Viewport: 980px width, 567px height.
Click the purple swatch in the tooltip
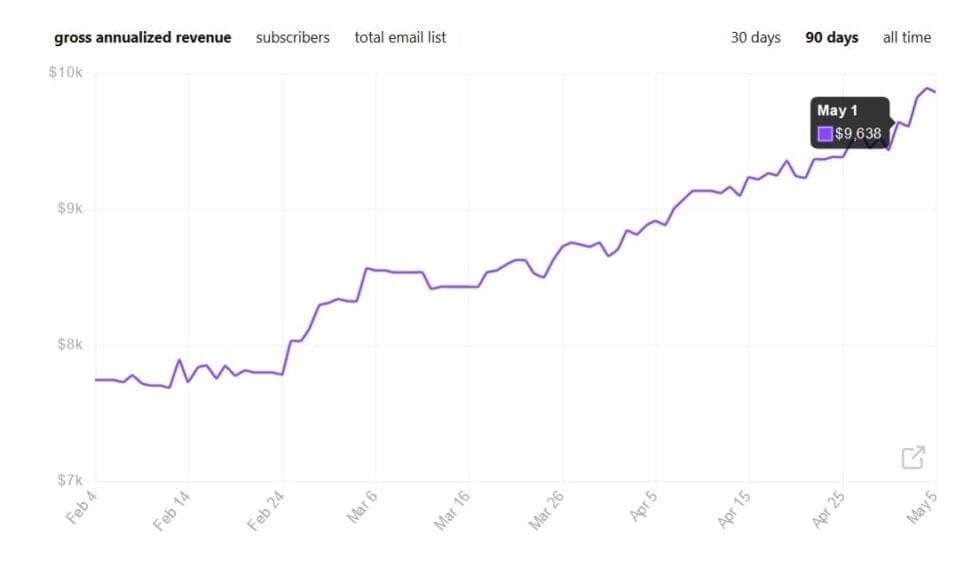pos(825,134)
